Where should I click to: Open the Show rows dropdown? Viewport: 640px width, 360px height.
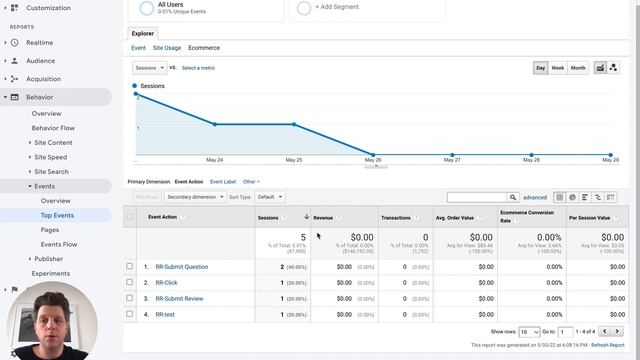(529, 332)
